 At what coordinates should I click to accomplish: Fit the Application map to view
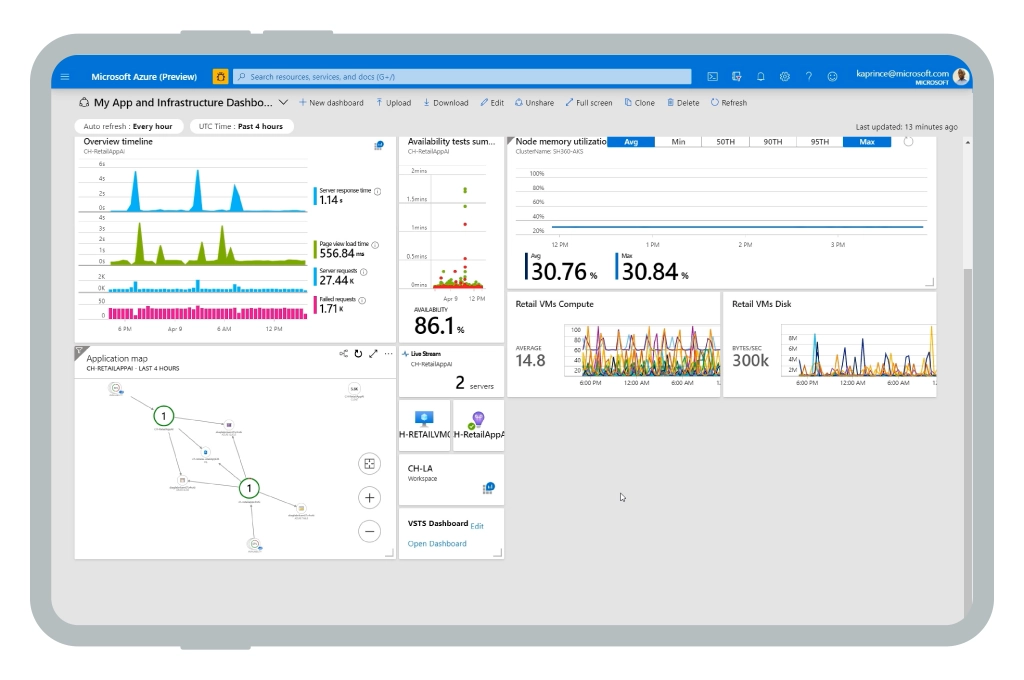coord(370,464)
